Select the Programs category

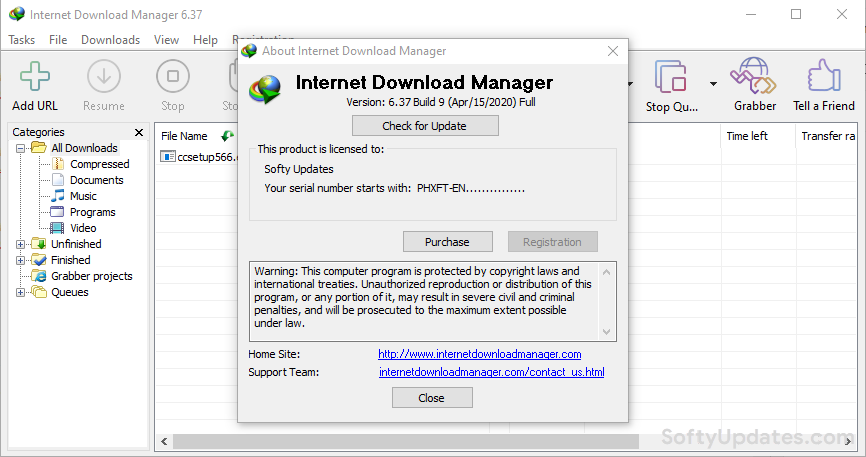tap(92, 212)
